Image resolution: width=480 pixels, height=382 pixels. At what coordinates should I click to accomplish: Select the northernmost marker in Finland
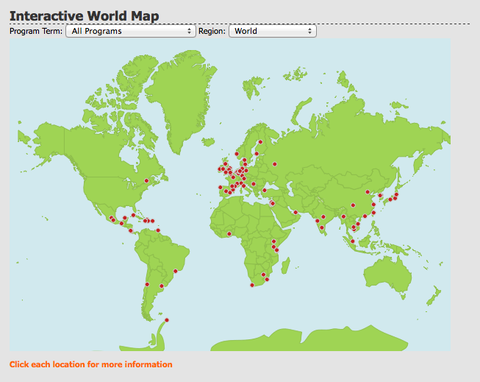tap(260, 142)
